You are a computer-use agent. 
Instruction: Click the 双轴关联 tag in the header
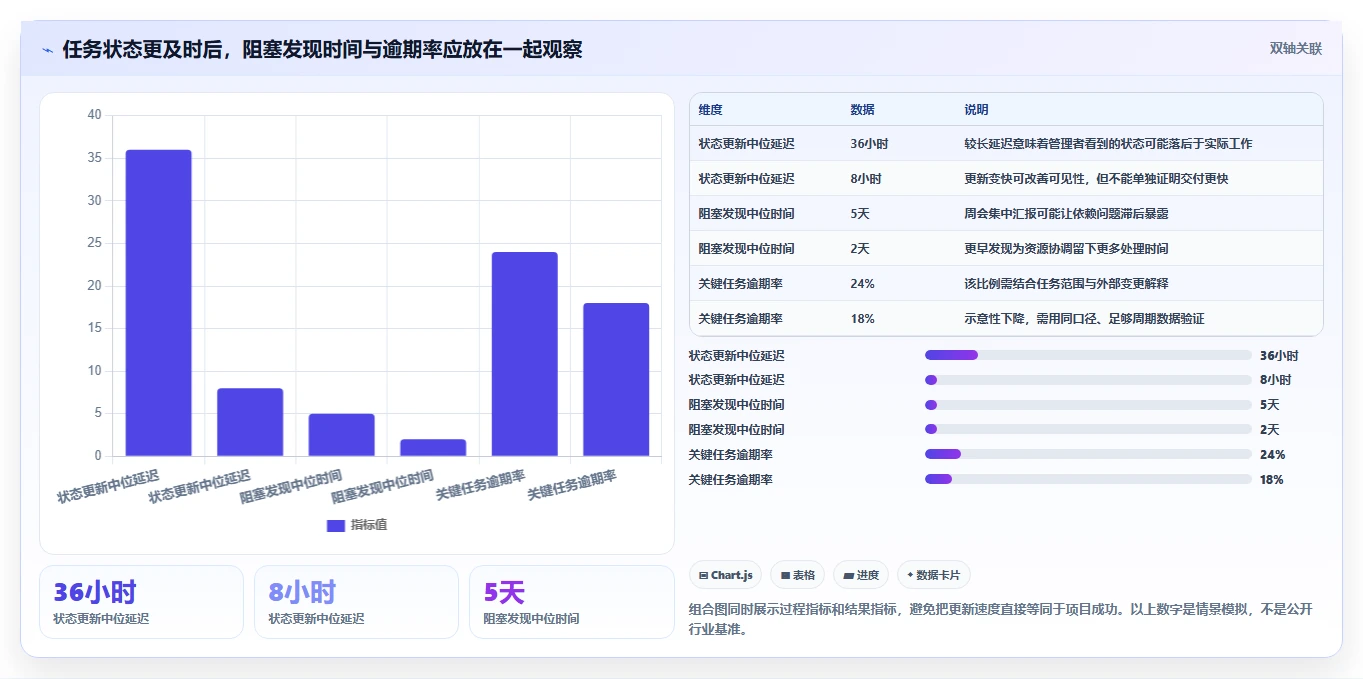pyautogui.click(x=1296, y=48)
